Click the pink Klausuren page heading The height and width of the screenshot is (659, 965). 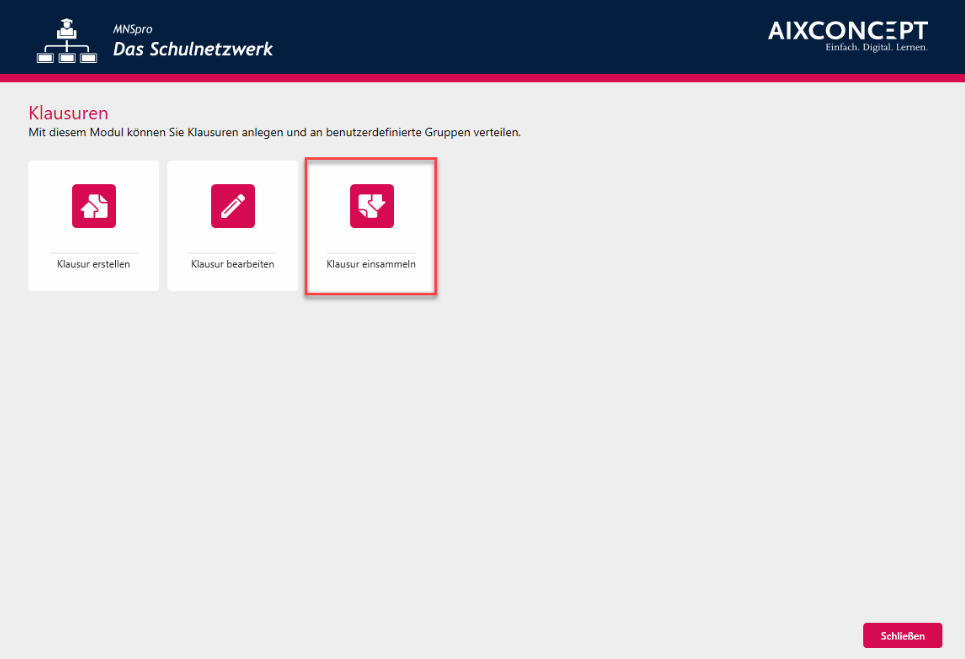tap(68, 112)
